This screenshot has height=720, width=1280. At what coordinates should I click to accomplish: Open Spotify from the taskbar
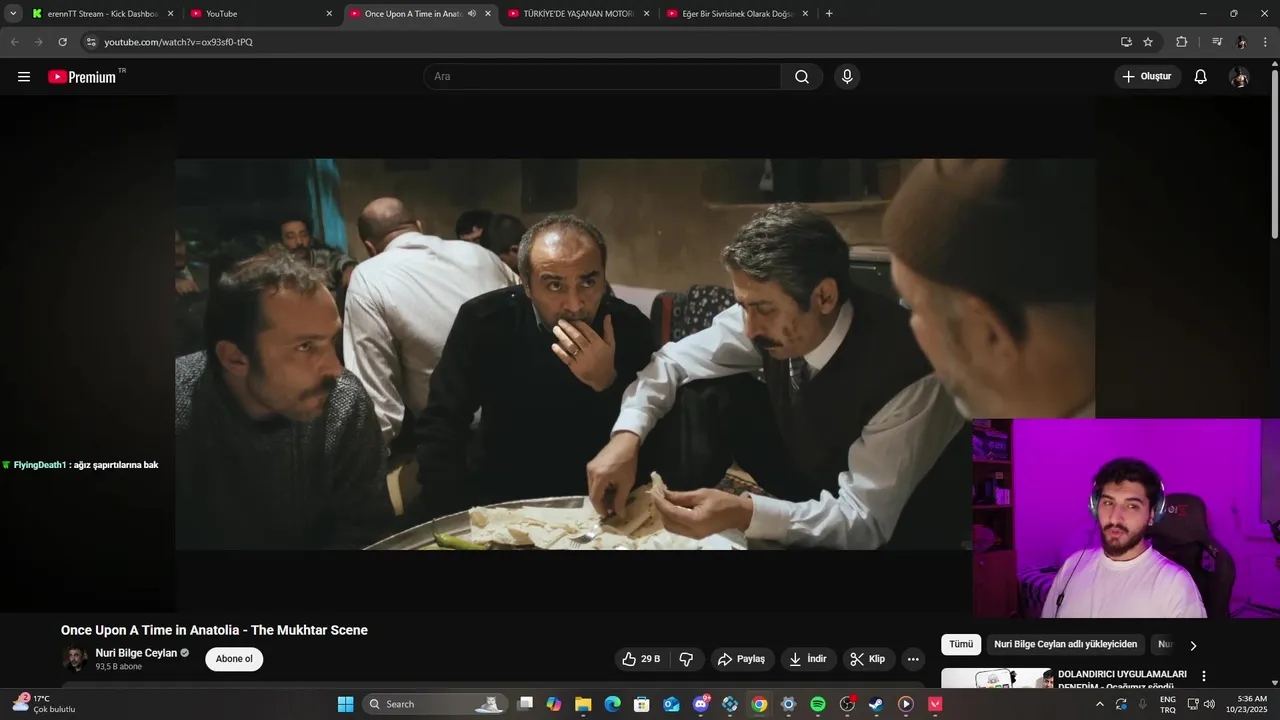(818, 704)
